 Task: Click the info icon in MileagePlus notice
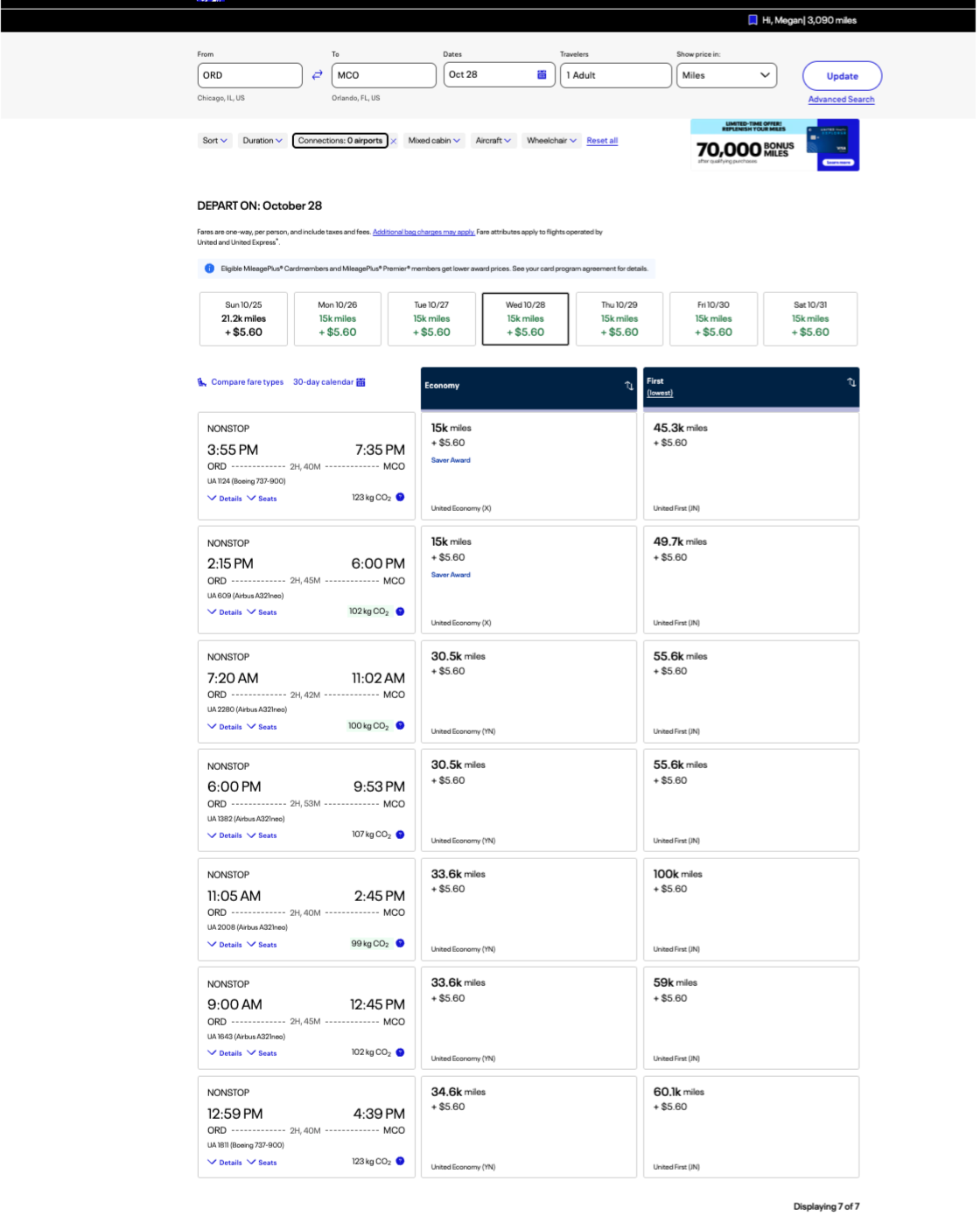coord(209,269)
